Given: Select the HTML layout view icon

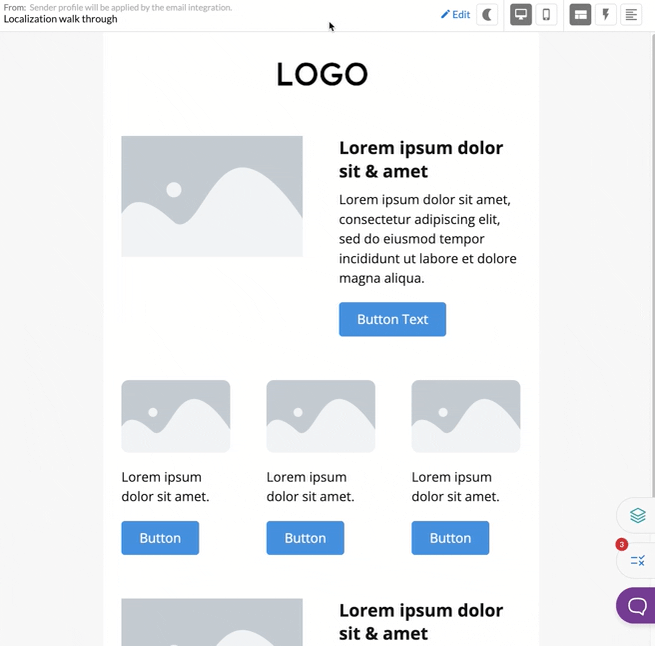Looking at the screenshot, I should pyautogui.click(x=580, y=15).
